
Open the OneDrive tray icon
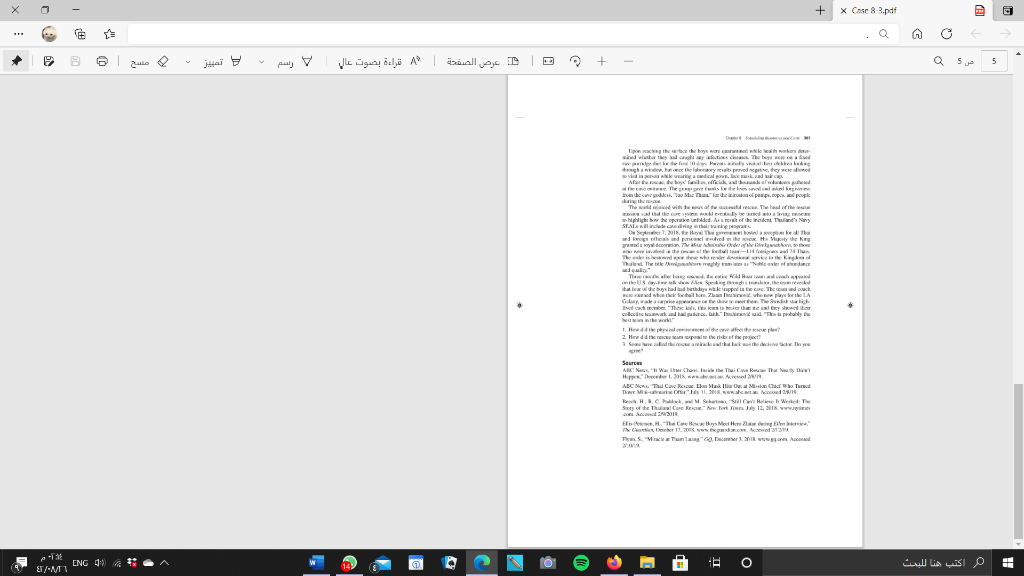(x=148, y=562)
